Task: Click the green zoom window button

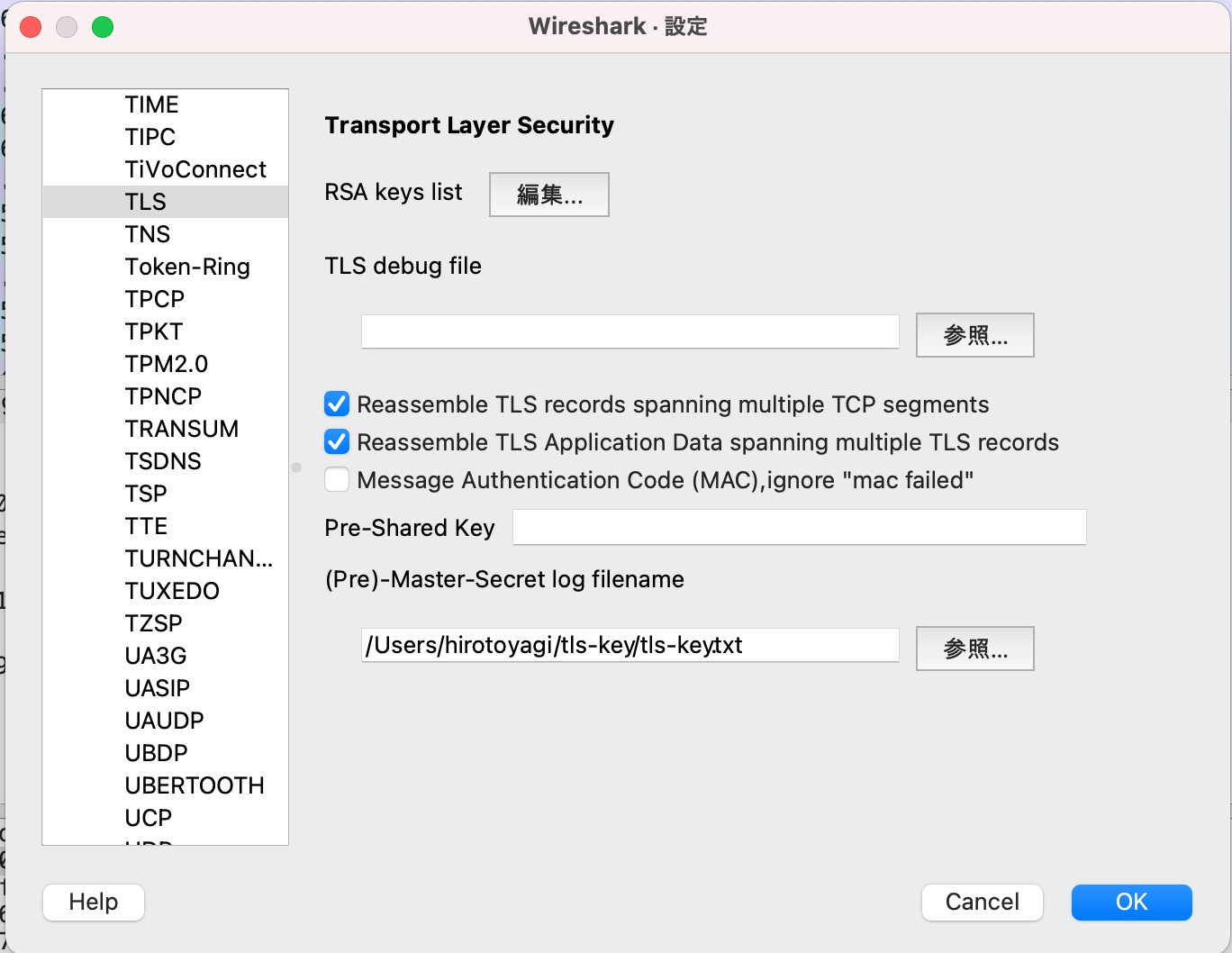Action: (103, 27)
